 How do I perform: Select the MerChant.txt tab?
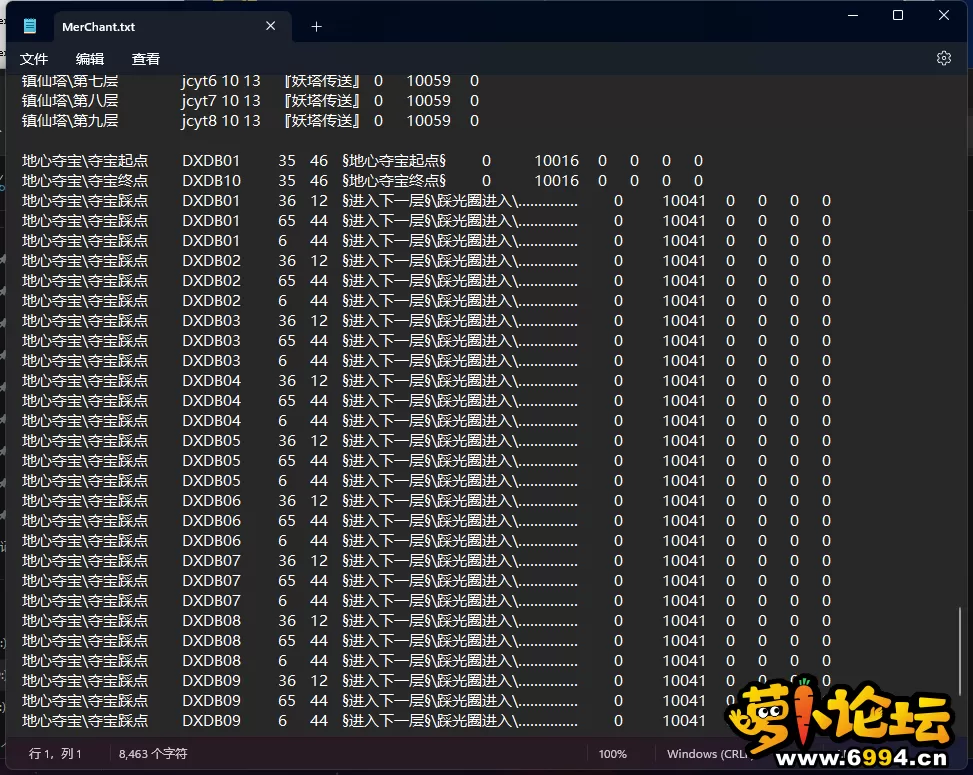(173, 27)
